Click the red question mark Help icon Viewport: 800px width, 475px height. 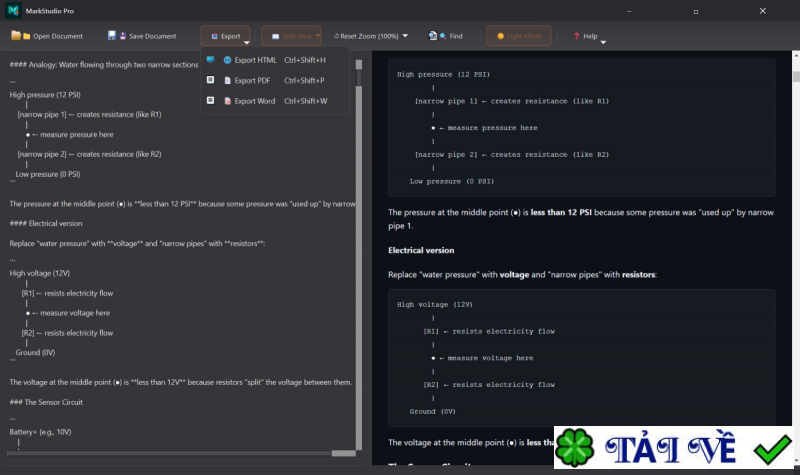point(576,36)
